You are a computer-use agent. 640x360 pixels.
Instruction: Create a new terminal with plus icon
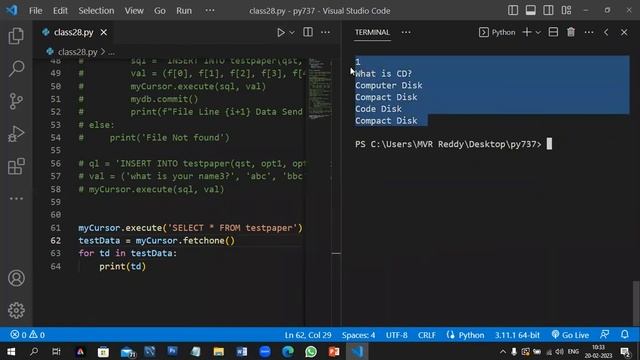(x=527, y=32)
